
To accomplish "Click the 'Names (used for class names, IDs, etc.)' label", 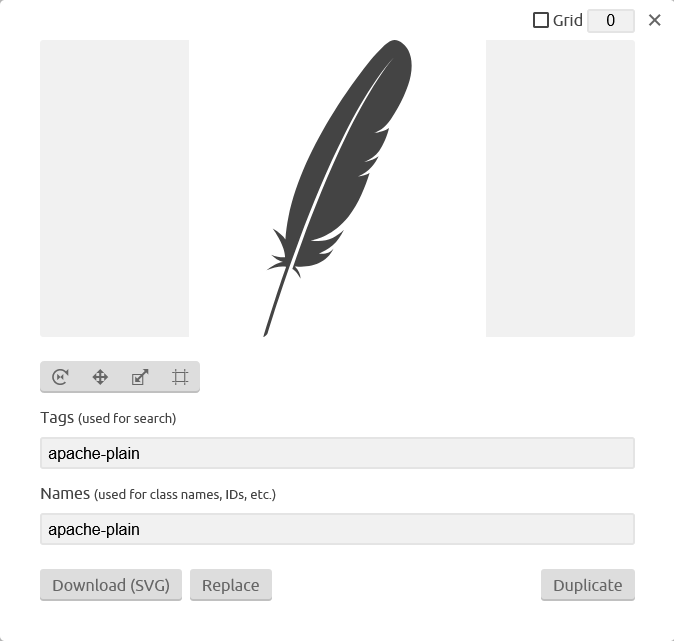I will click(x=158, y=494).
